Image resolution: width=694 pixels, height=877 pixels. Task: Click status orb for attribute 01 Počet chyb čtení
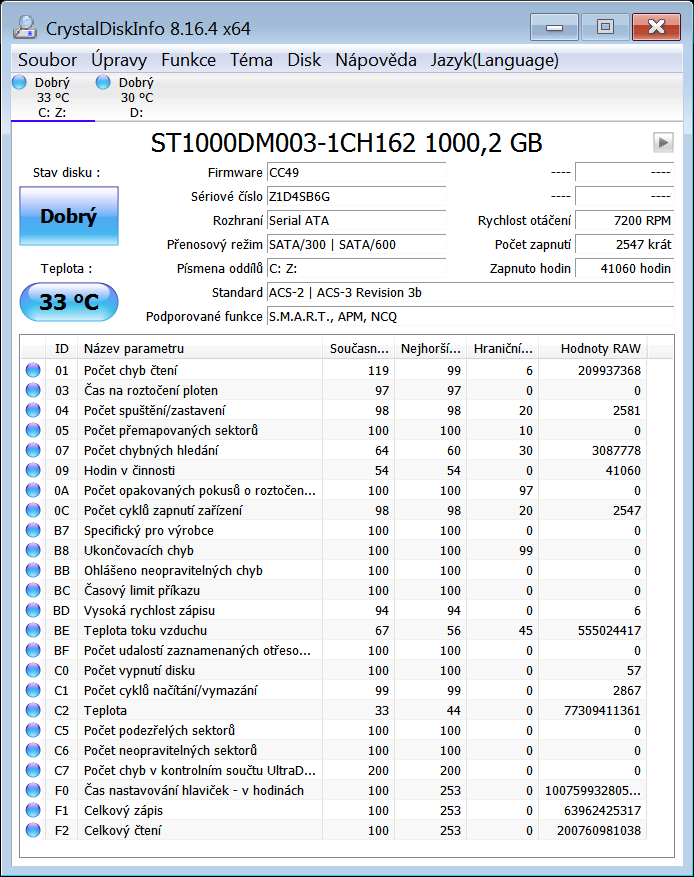[x=33, y=370]
